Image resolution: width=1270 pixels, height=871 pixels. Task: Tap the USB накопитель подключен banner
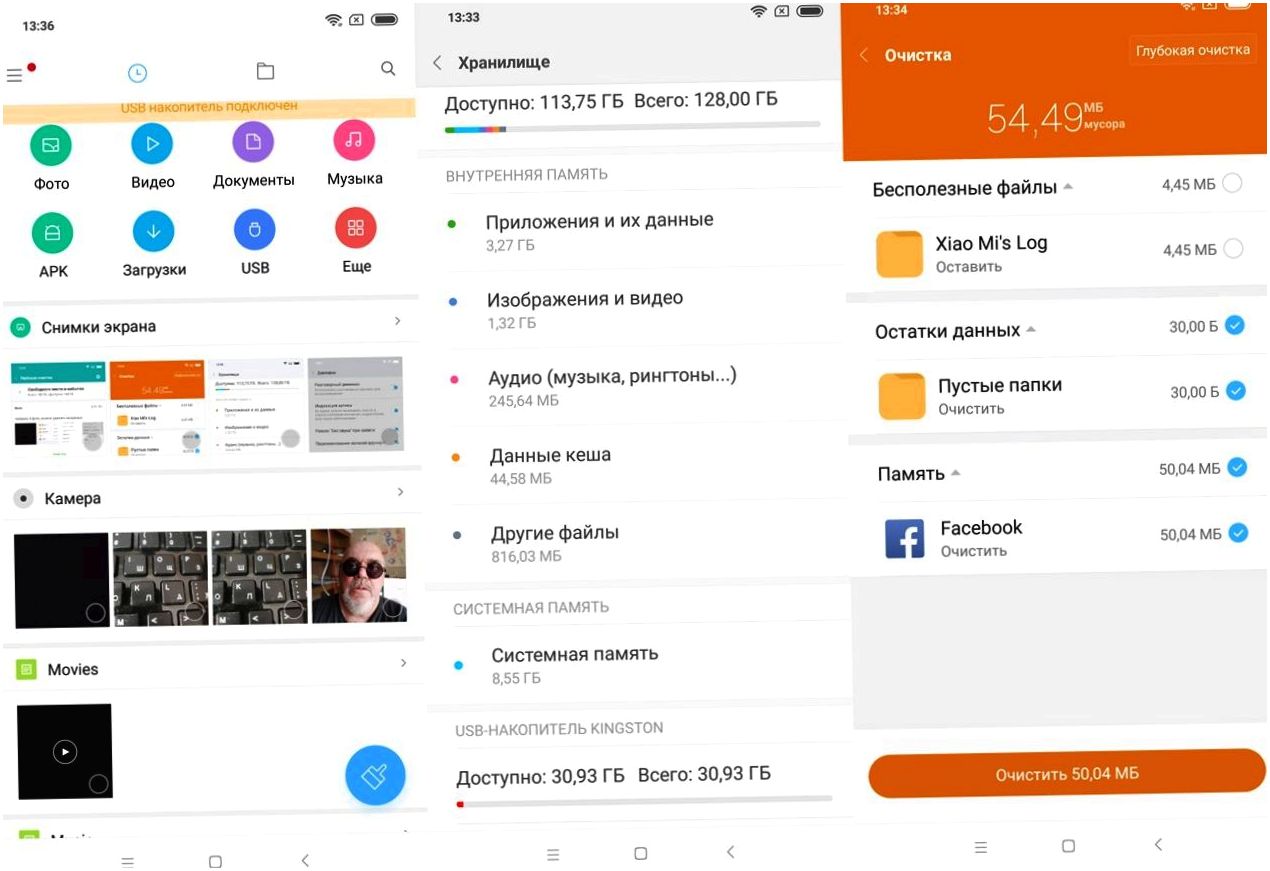click(x=209, y=109)
